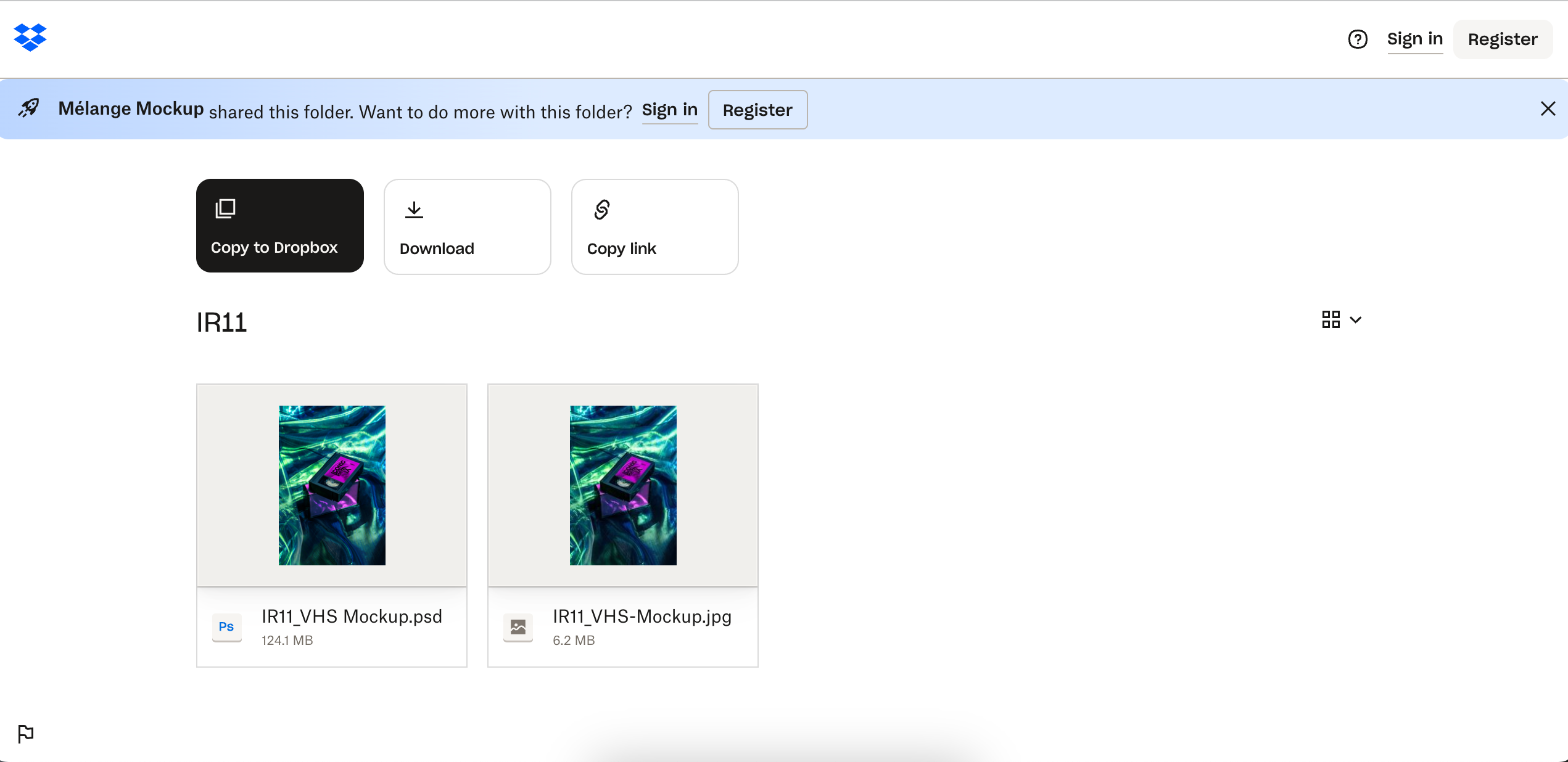Click the Photoshop file type icon
This screenshot has width=1568, height=762.
click(226, 627)
